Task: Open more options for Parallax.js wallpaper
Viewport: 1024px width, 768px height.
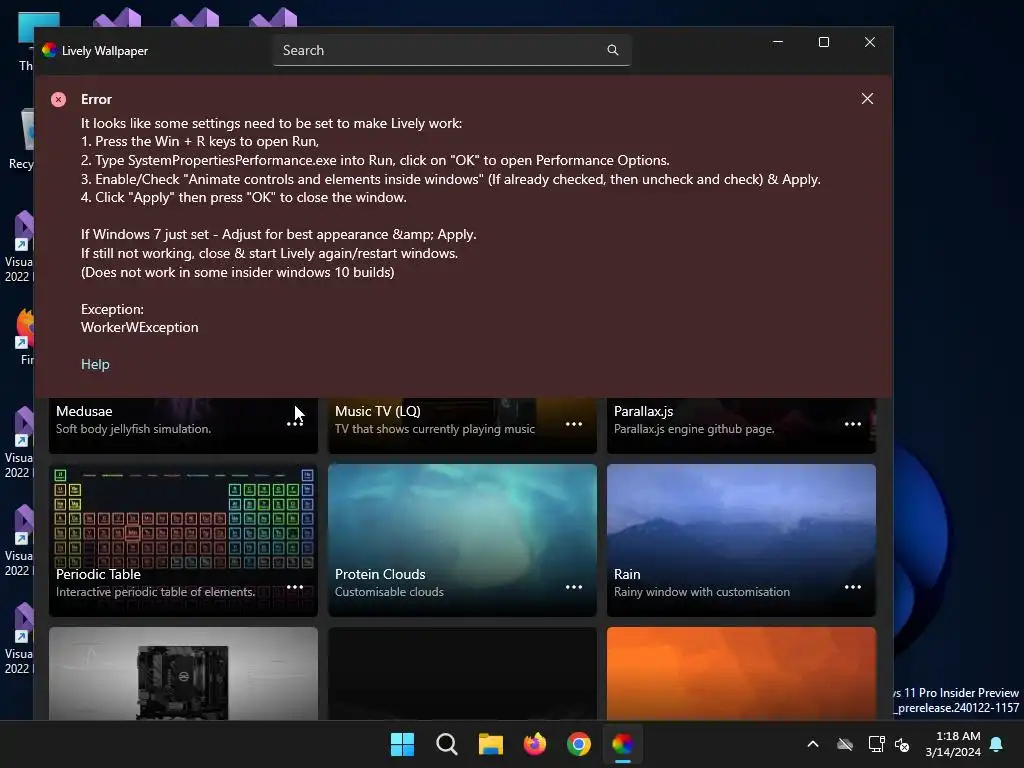Action: click(852, 424)
